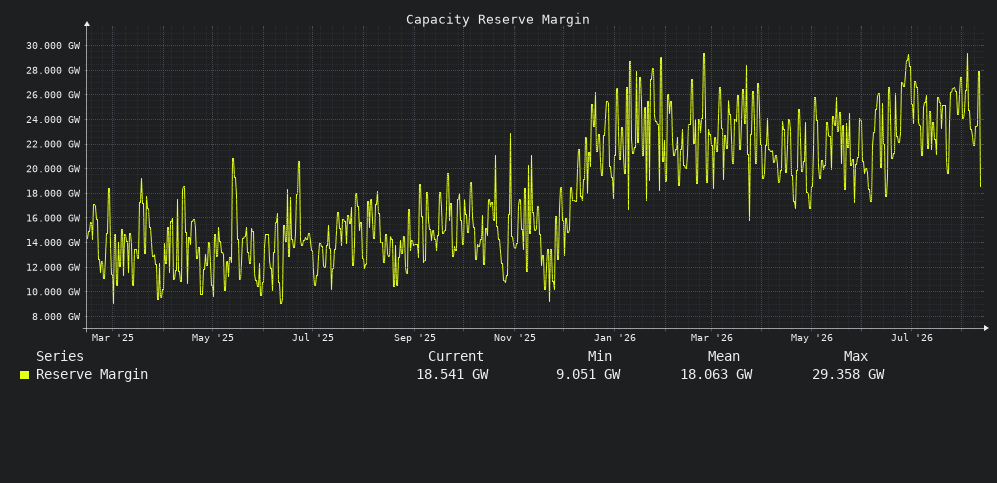Click the May '25 x-axis label
The height and width of the screenshot is (483, 997).
pos(212,338)
